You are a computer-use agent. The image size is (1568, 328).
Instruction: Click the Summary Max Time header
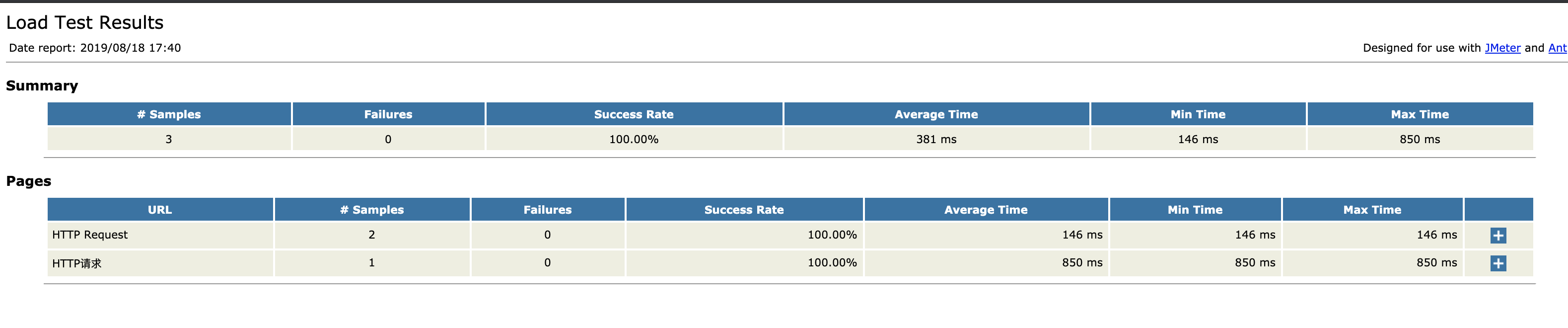click(1419, 115)
